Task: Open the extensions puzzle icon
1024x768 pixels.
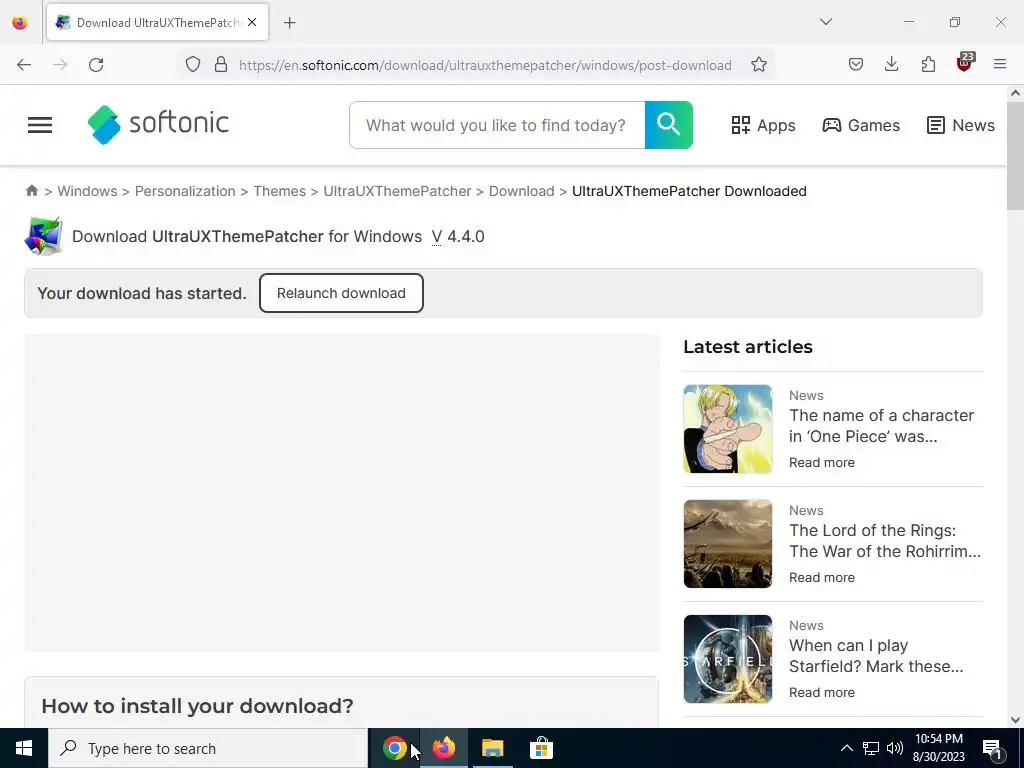Action: (x=928, y=65)
